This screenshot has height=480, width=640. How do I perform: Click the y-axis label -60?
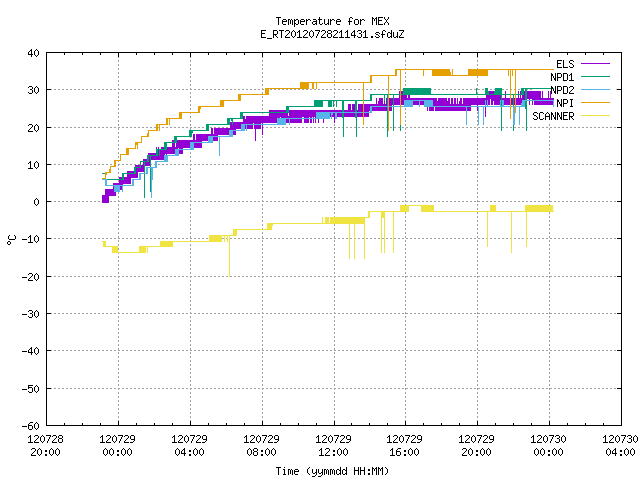pyautogui.click(x=31, y=426)
